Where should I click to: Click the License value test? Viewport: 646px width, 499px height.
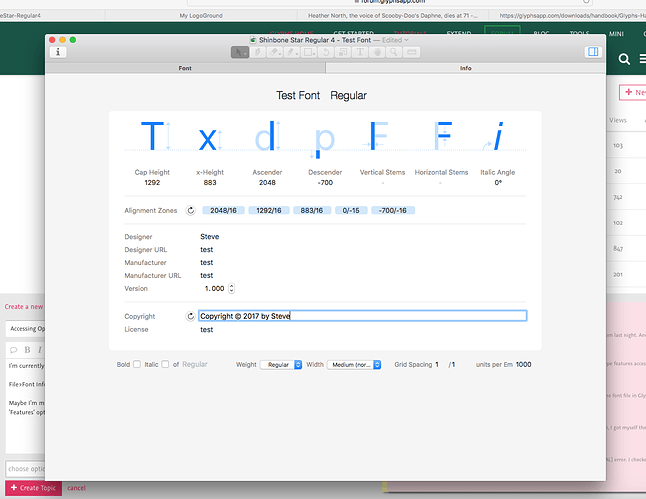click(207, 330)
